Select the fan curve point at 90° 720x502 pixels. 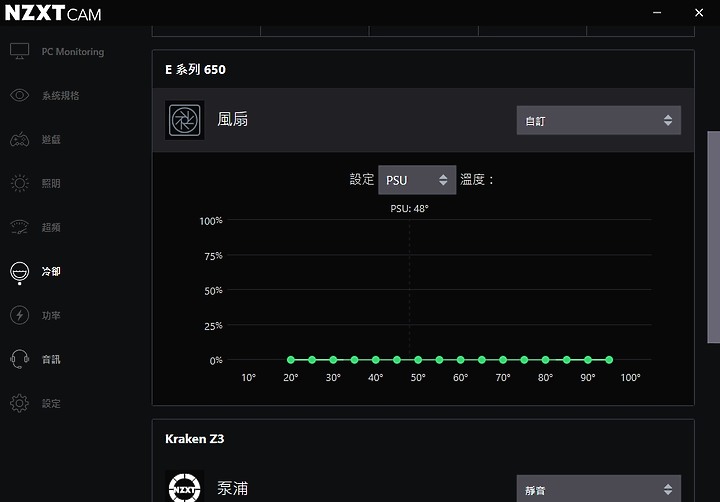(588, 360)
